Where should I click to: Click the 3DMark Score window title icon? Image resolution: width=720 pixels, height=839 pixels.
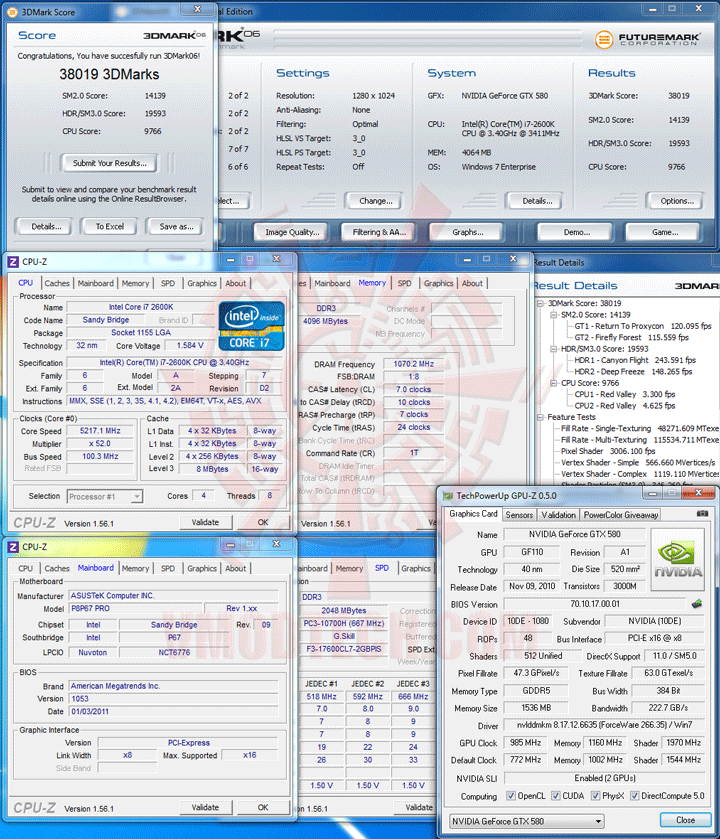[x=12, y=12]
